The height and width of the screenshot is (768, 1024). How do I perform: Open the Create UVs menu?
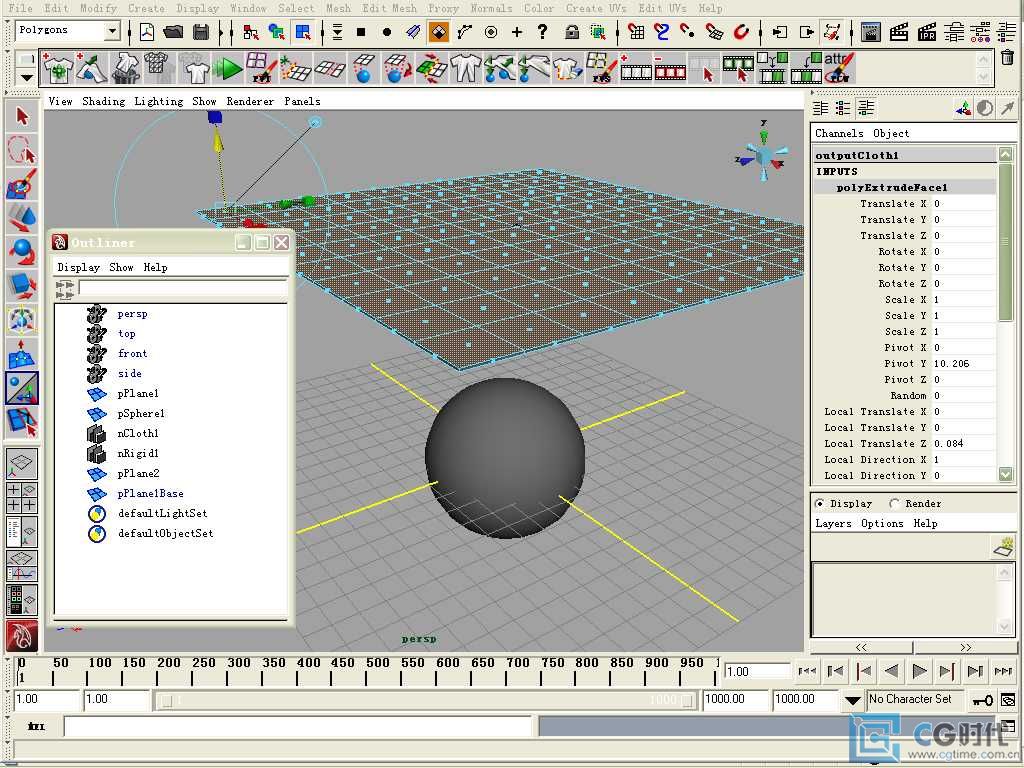pyautogui.click(x=596, y=8)
